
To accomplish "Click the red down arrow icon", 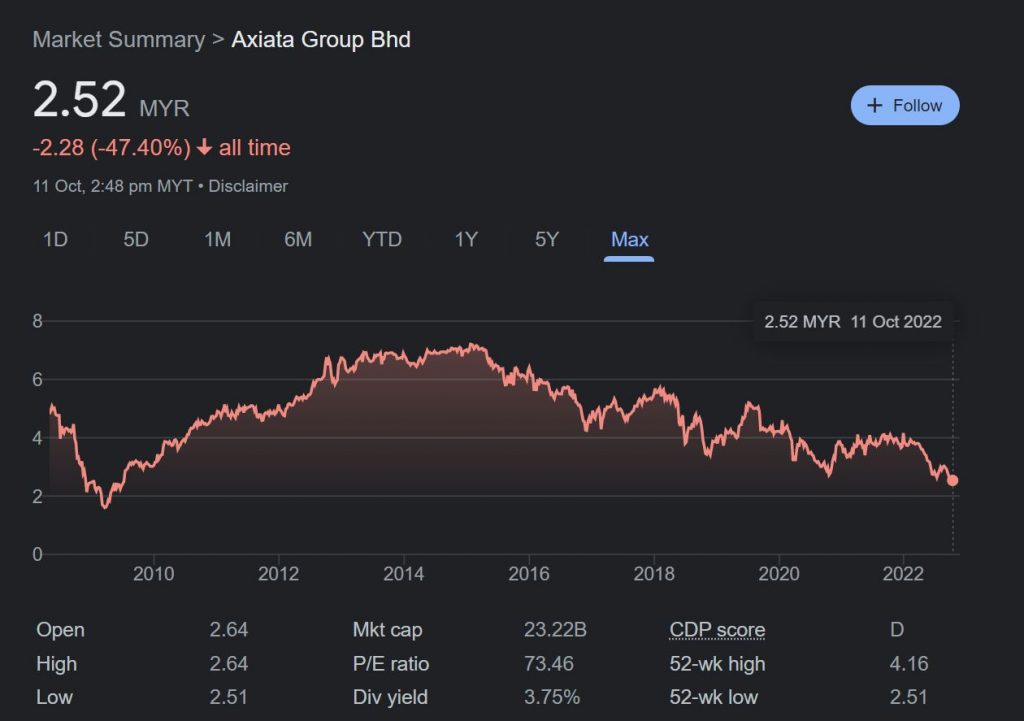I will point(204,148).
